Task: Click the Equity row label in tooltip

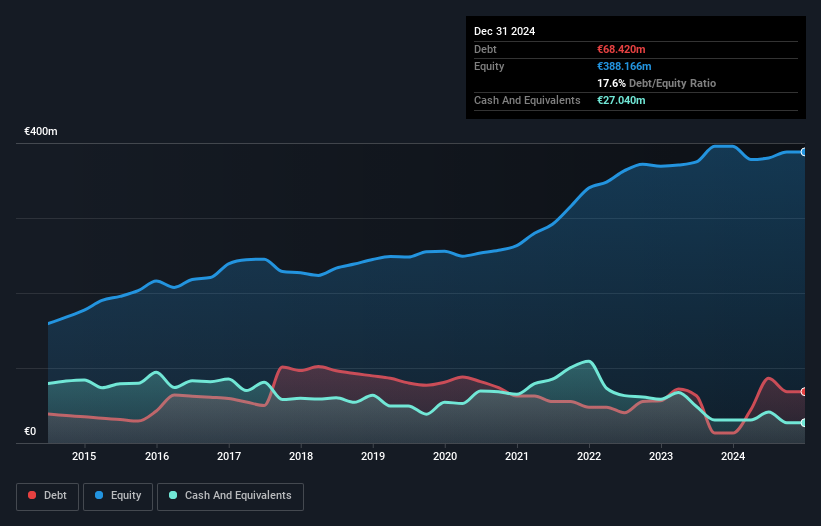Action: pyautogui.click(x=489, y=66)
